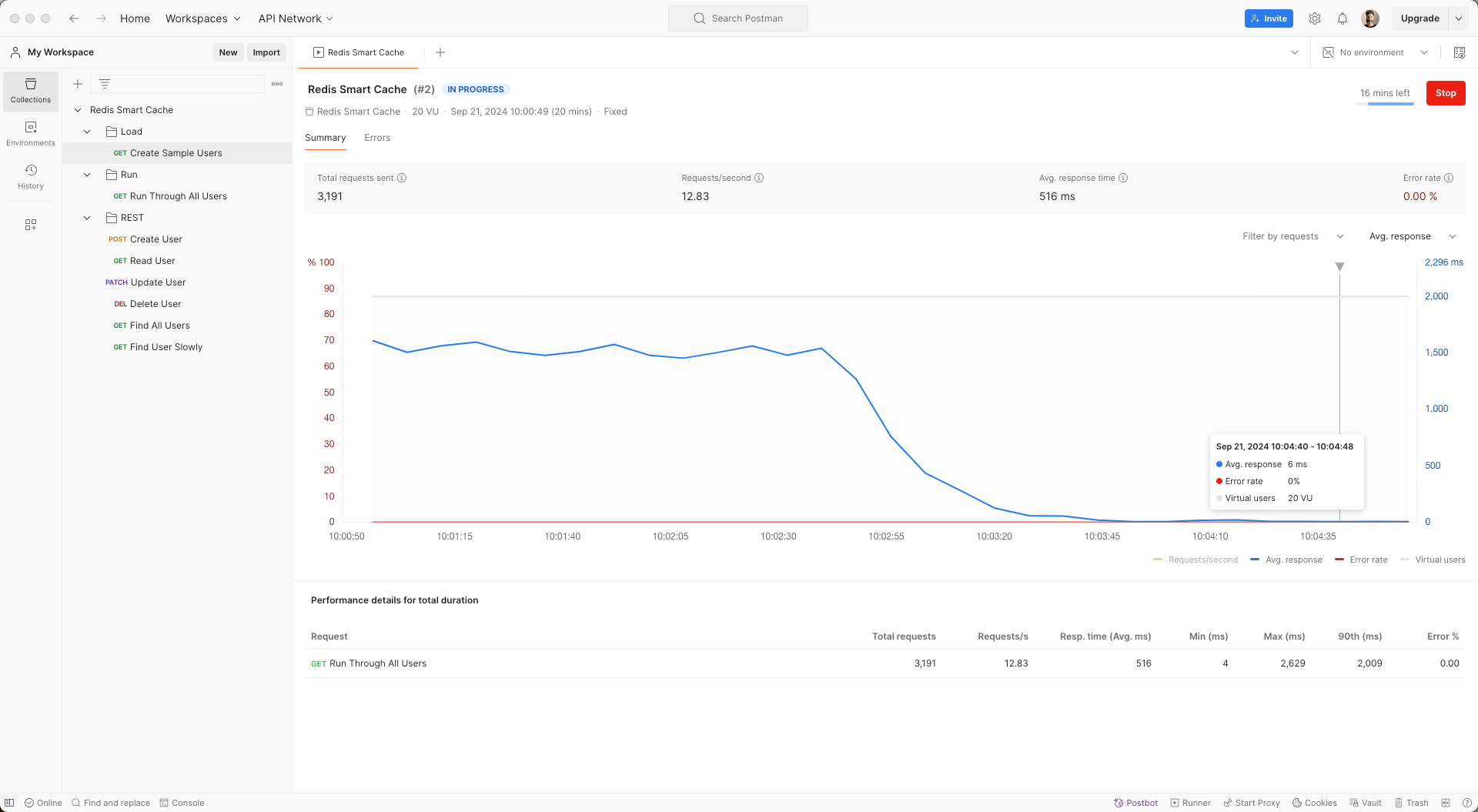The width and height of the screenshot is (1478, 812).
Task: Toggle the Avg. response legend series
Action: [x=1286, y=560]
